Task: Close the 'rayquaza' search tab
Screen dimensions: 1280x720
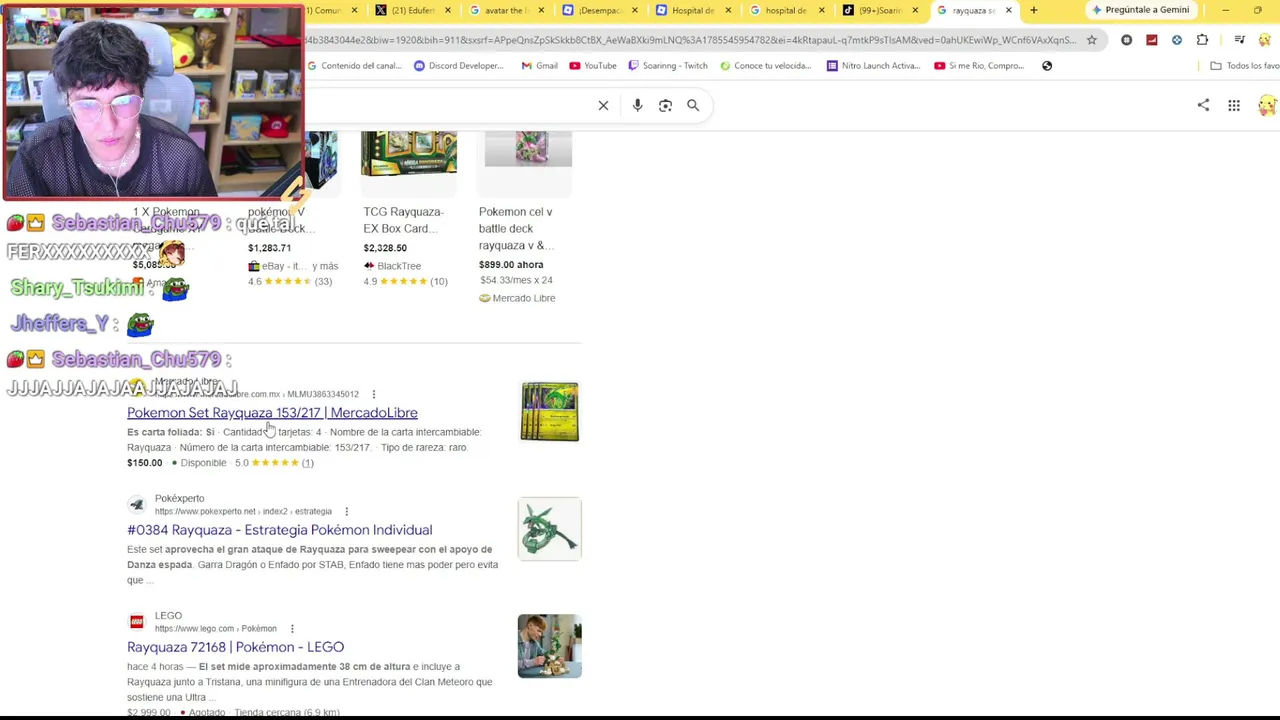Action: [x=1008, y=10]
